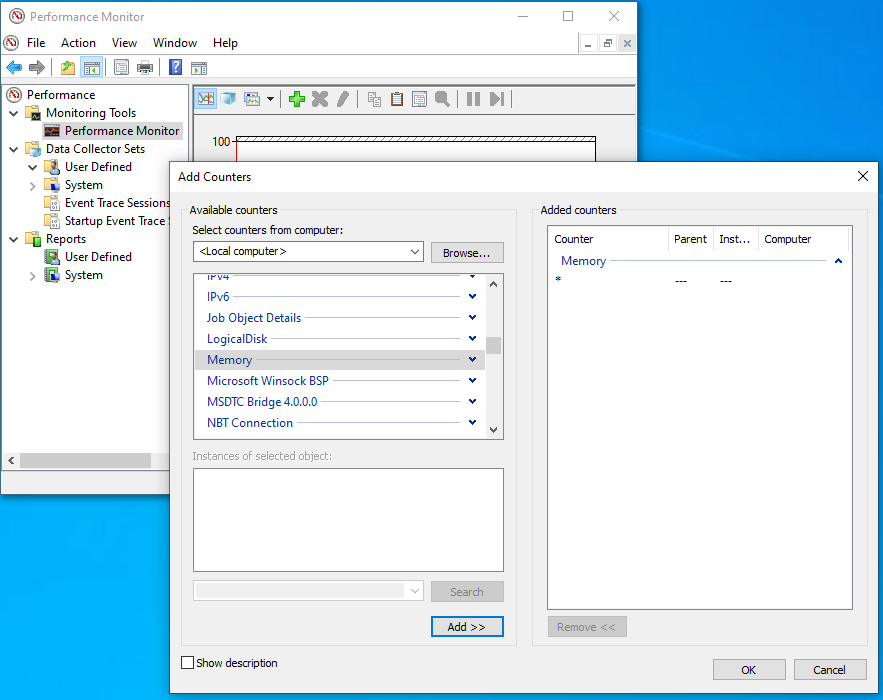Delete selected counter using the red X icon

click(x=319, y=99)
